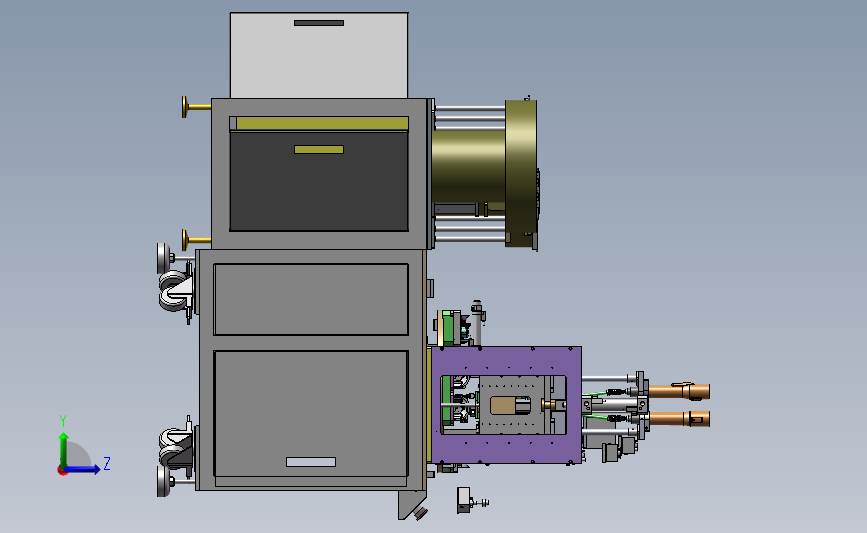This screenshot has width=867, height=533.
Task: Select the lower copper tube
Action: coord(679,419)
